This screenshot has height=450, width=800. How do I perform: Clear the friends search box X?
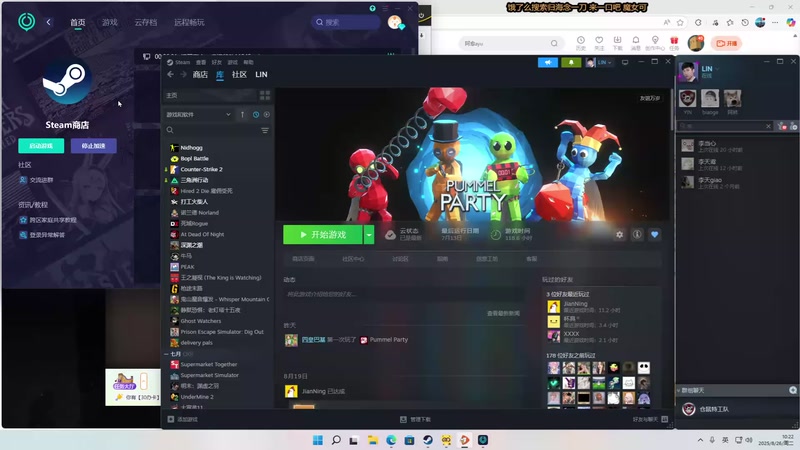coord(768,126)
